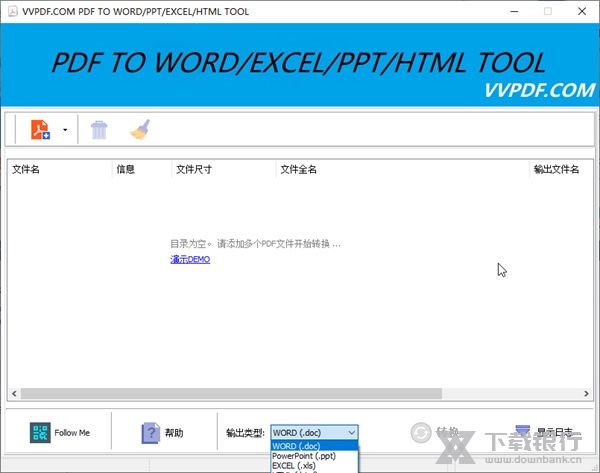Select WORD (.doc) from the list
The image size is (600, 473).
pos(314,446)
